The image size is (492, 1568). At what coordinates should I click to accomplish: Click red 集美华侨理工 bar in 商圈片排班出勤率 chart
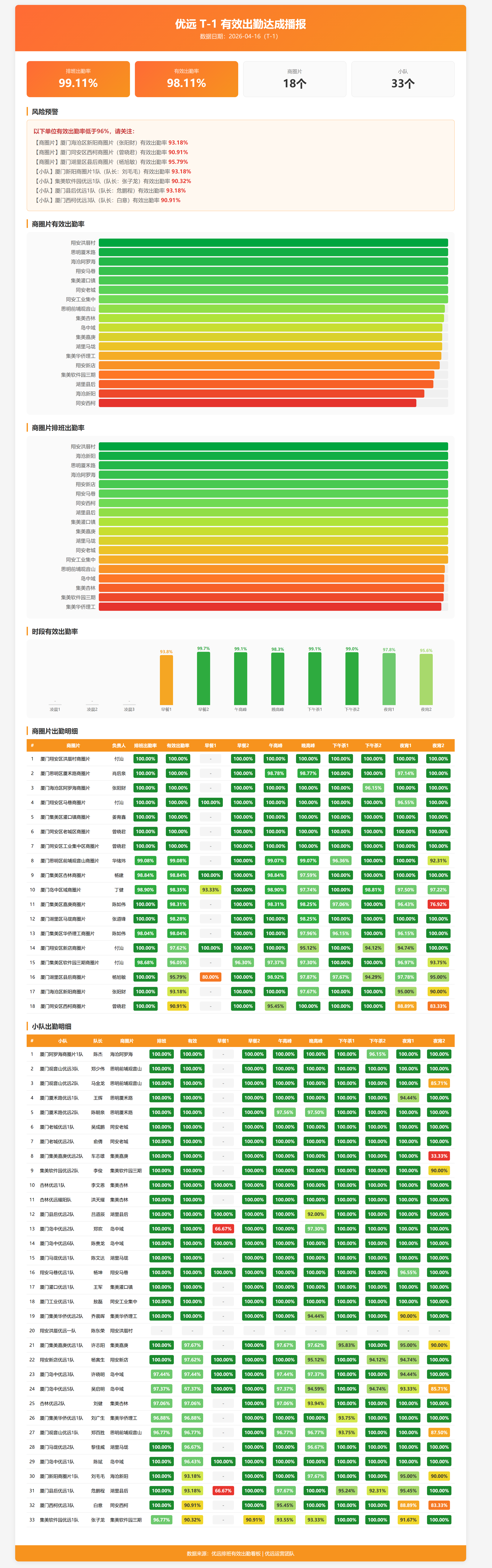(270, 607)
